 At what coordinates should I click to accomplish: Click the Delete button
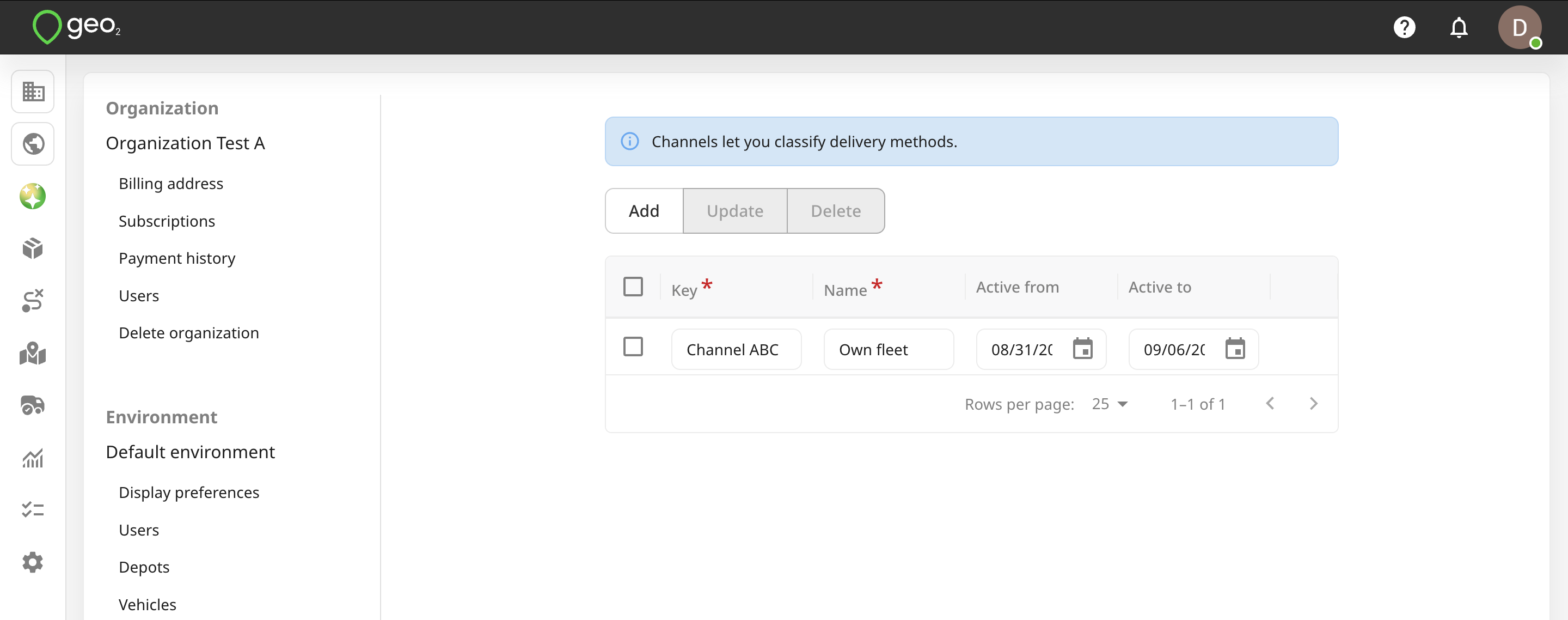pos(836,211)
